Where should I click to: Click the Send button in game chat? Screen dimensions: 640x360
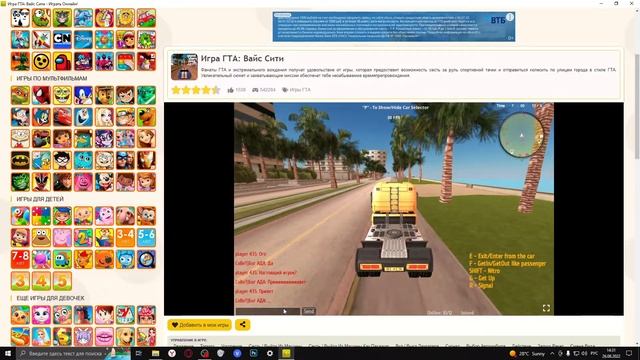point(309,311)
